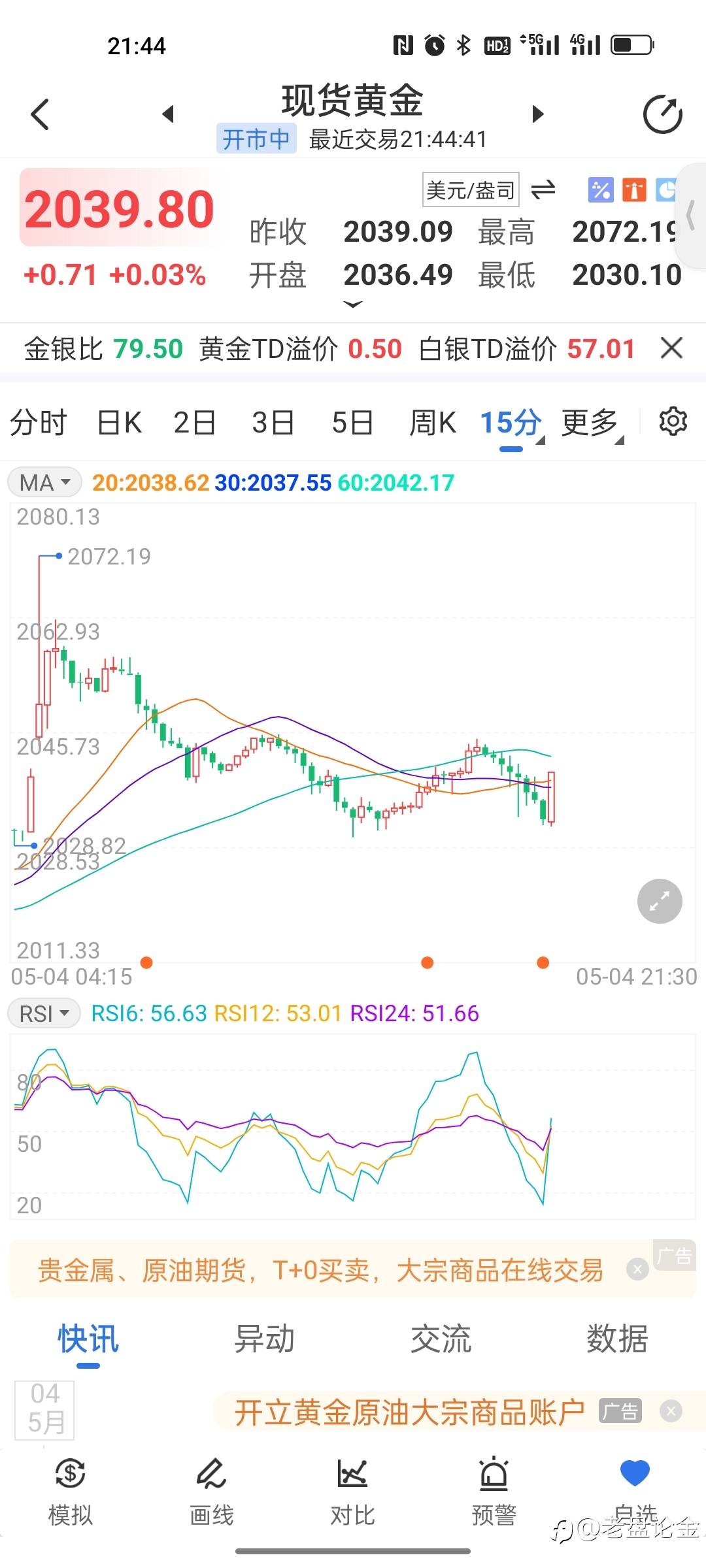This screenshot has height=1568, width=706.
Task: Open chart settings gear icon
Action: coord(673,421)
